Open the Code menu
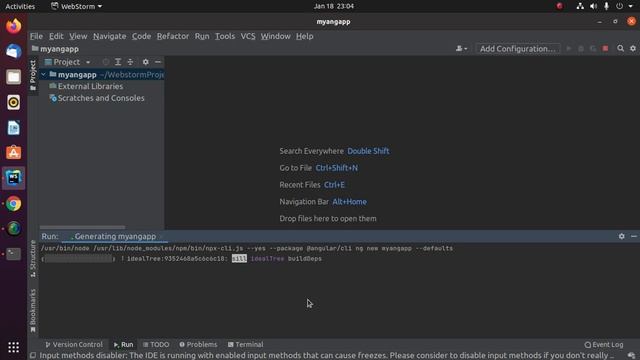This screenshot has width=640, height=360. (x=141, y=36)
